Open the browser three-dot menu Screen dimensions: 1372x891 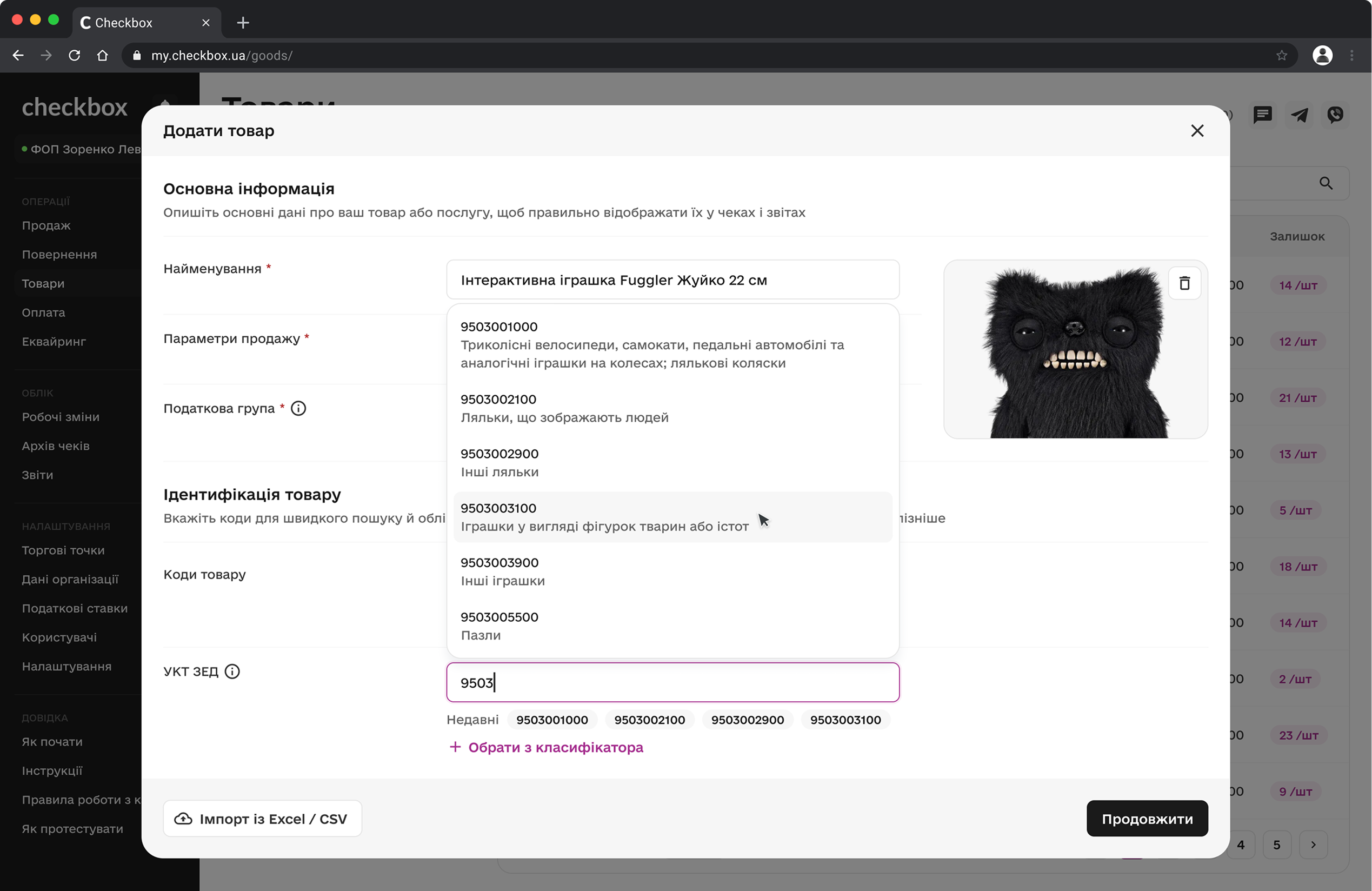click(x=1352, y=55)
